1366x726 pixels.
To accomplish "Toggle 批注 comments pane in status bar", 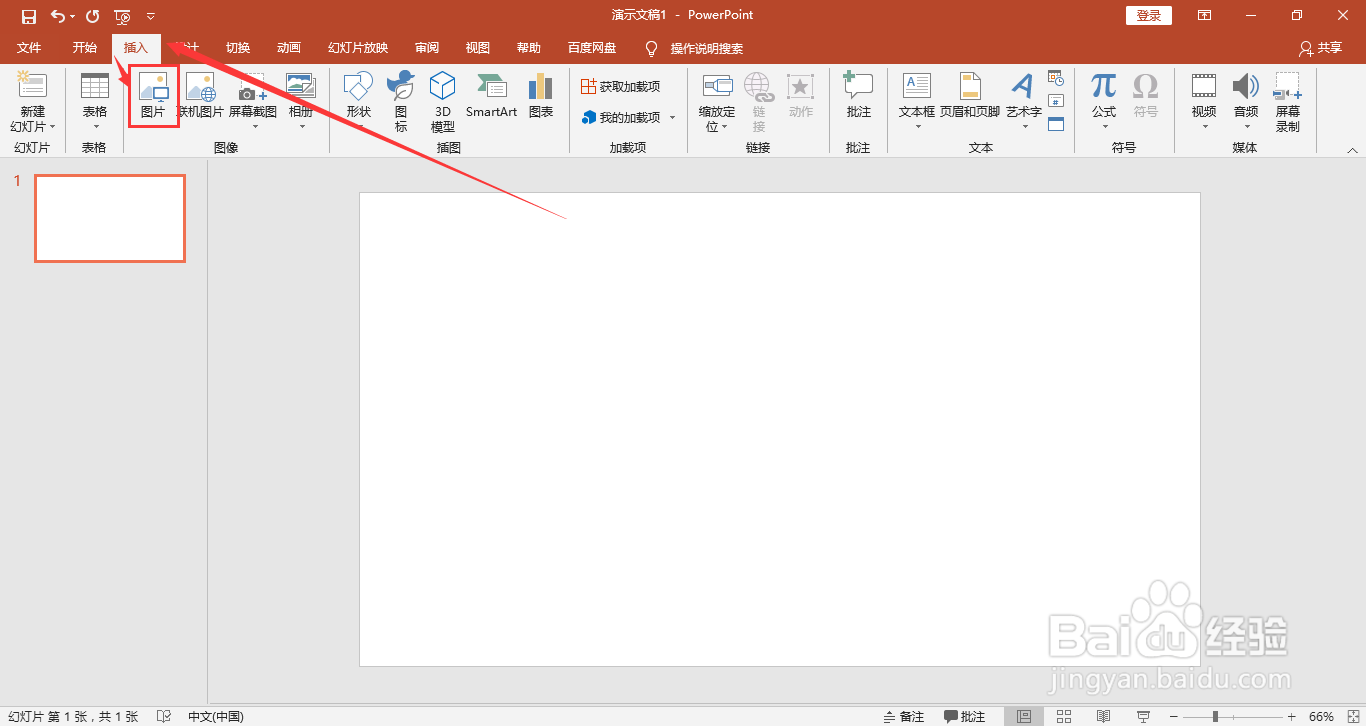I will pos(965,716).
